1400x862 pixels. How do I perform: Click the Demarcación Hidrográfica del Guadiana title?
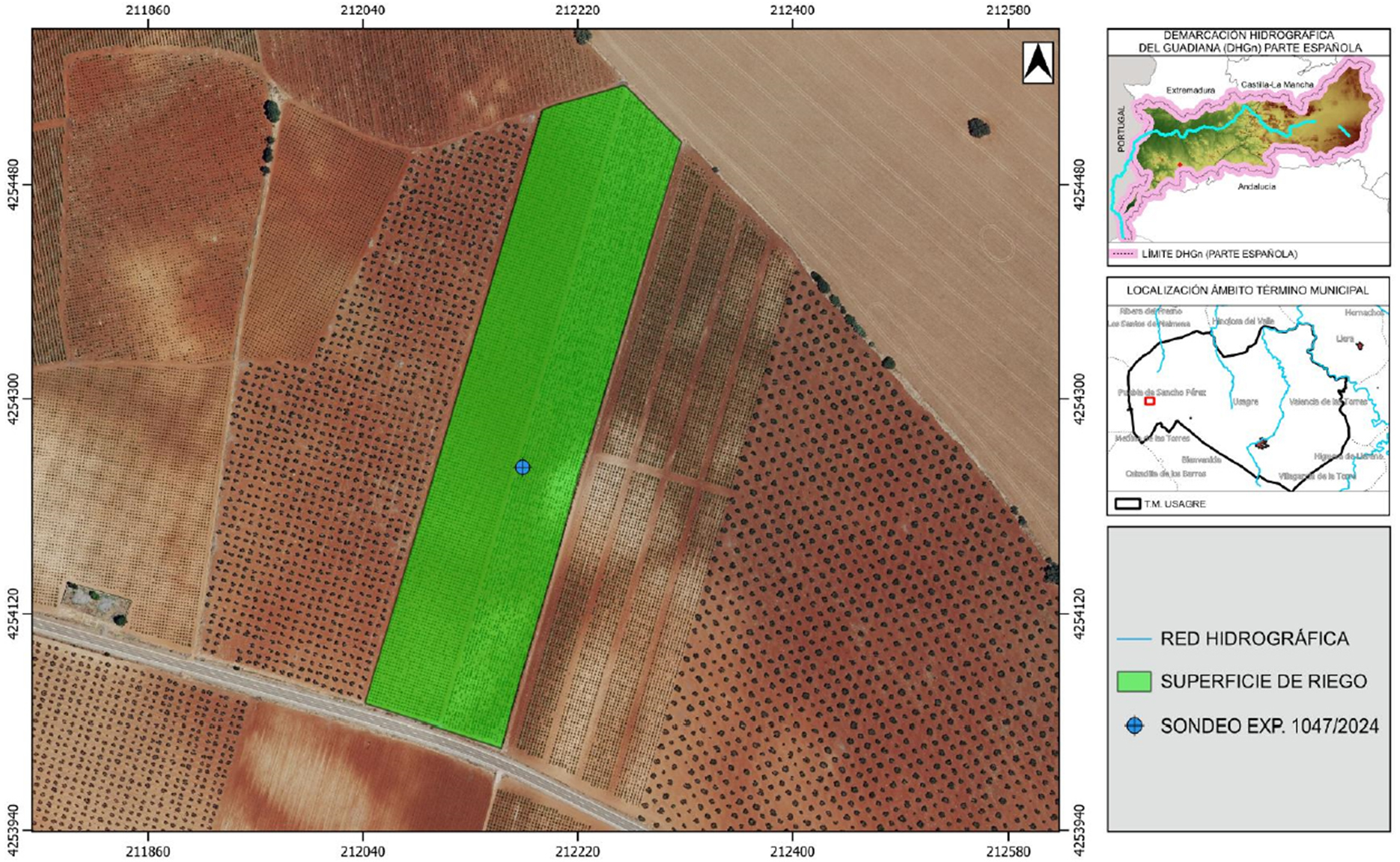(x=1248, y=41)
